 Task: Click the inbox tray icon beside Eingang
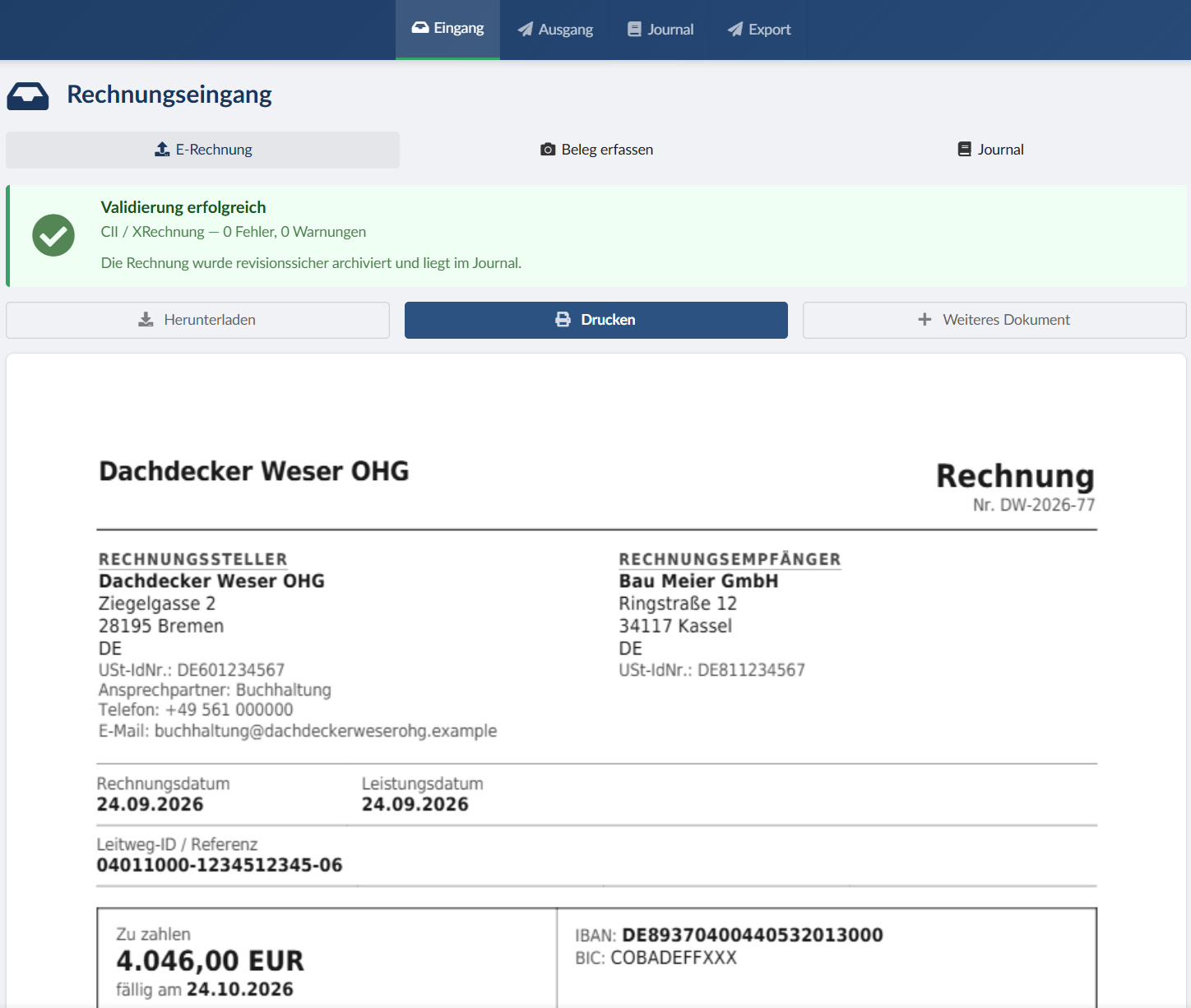coord(420,28)
